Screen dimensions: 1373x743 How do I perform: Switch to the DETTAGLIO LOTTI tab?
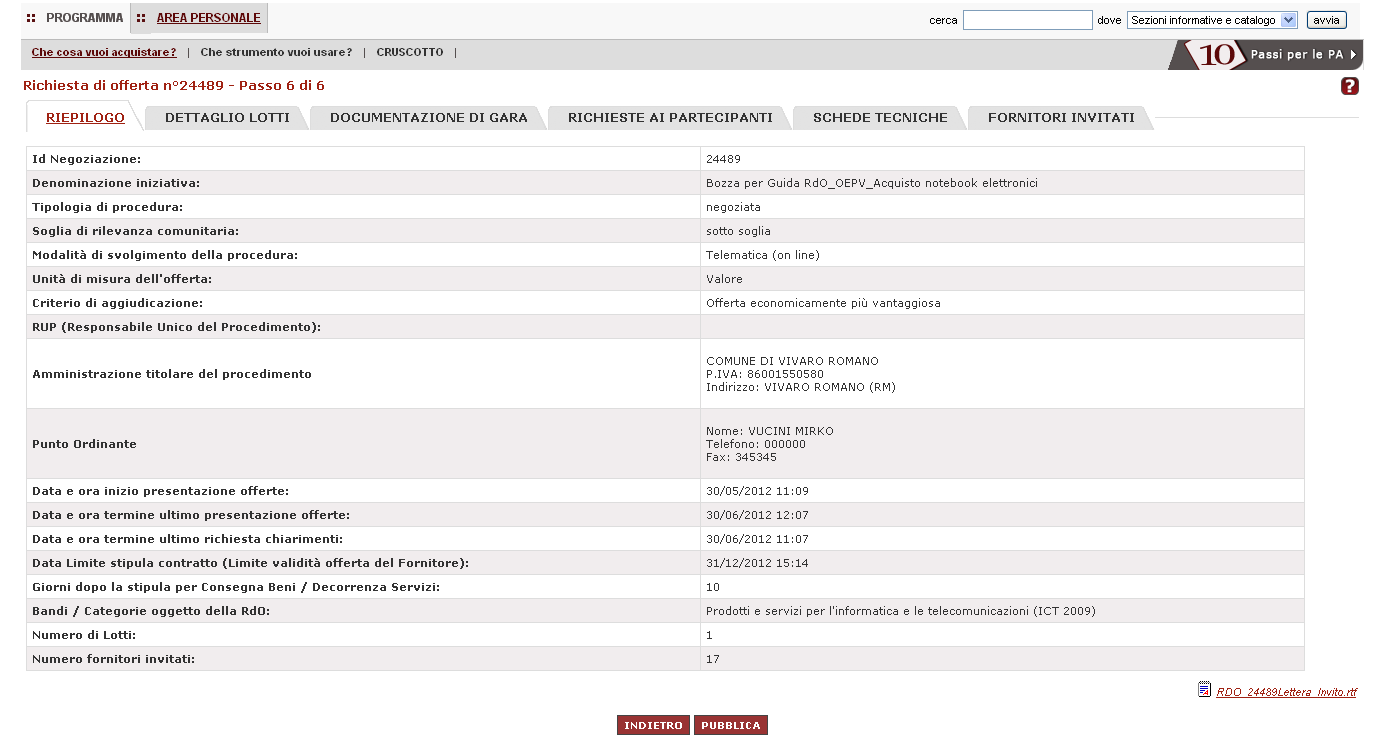point(227,118)
